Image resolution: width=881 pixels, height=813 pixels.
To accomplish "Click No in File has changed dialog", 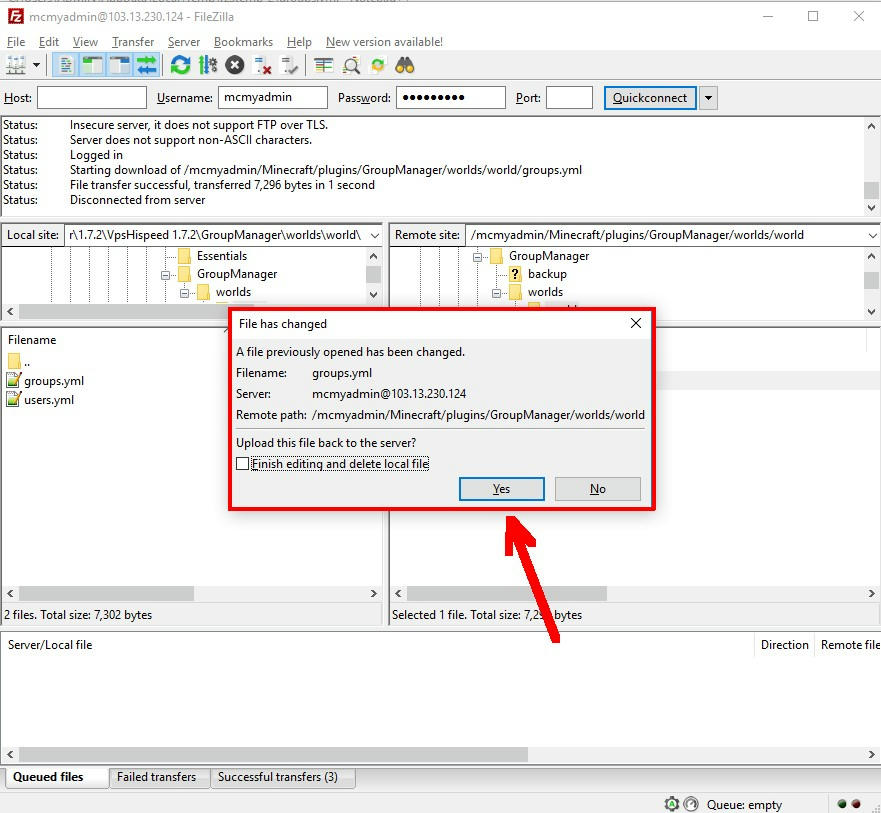I will pyautogui.click(x=598, y=489).
